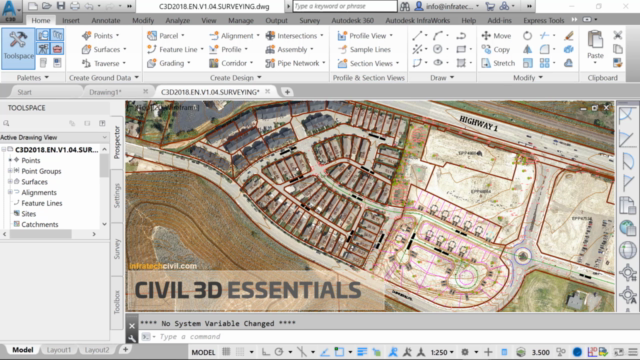Viewport: 640px width, 360px height.
Task: Select the Copy tool
Action: coord(496,49)
